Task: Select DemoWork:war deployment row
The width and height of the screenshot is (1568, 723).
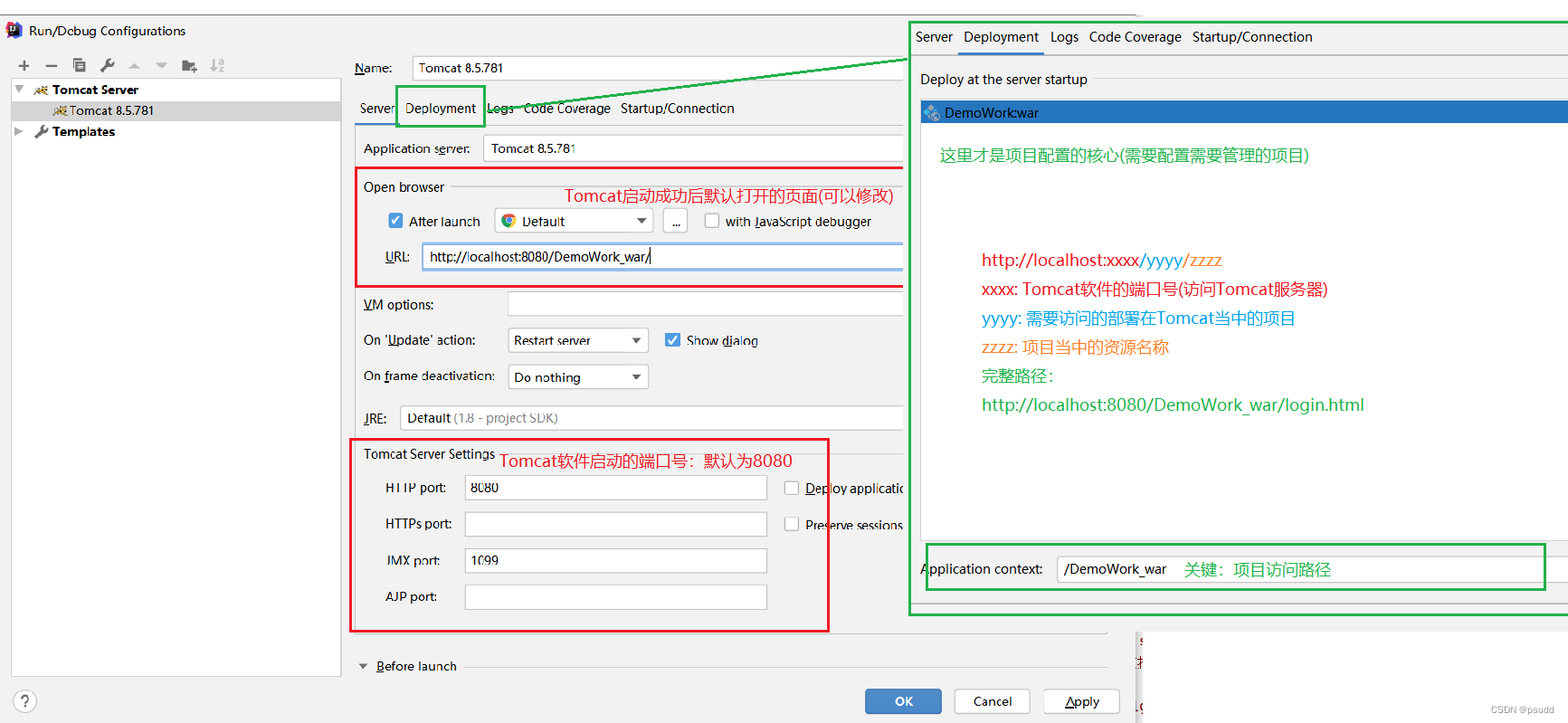Action: point(1244,112)
